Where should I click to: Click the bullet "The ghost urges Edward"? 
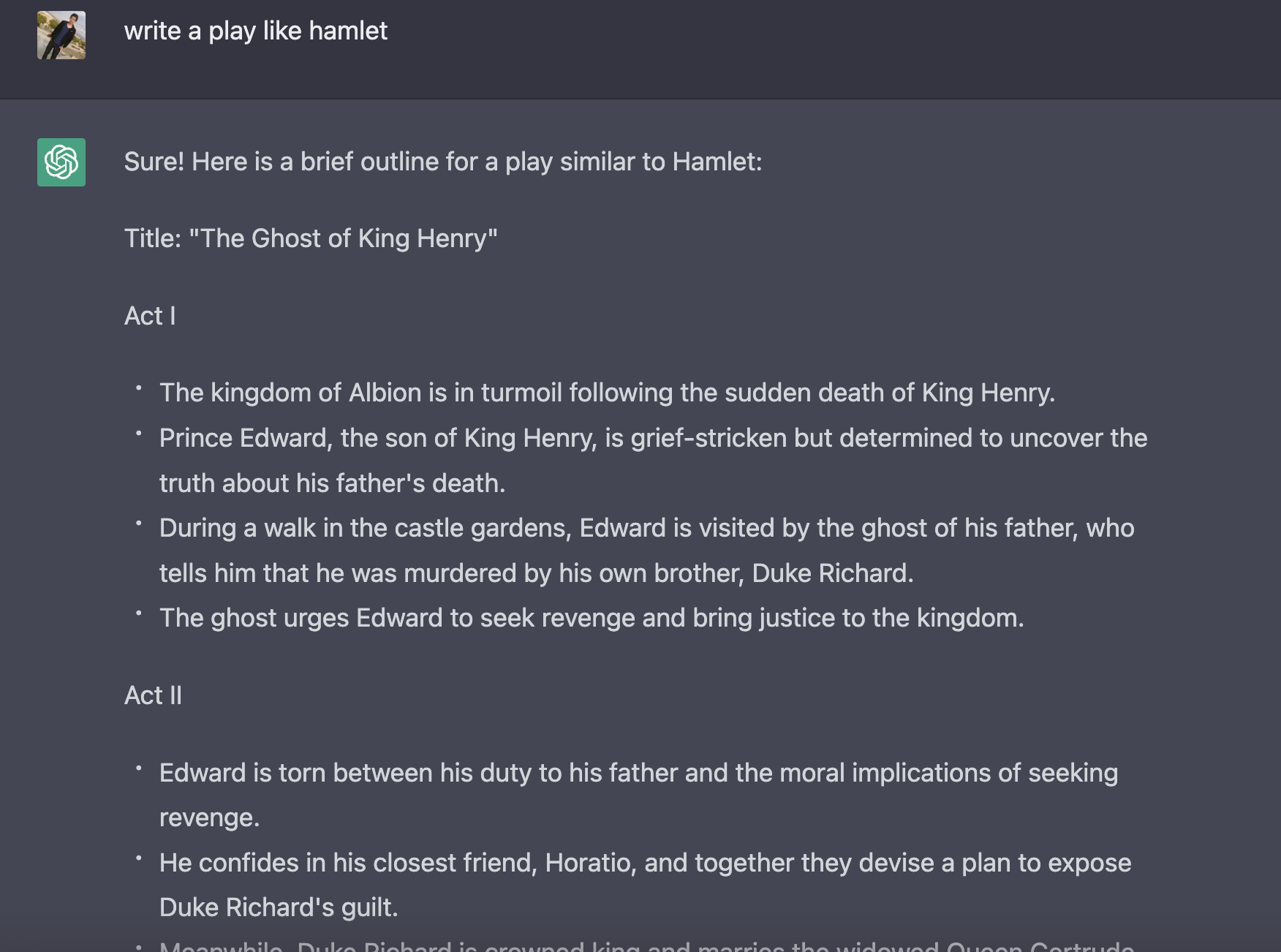[x=592, y=618]
